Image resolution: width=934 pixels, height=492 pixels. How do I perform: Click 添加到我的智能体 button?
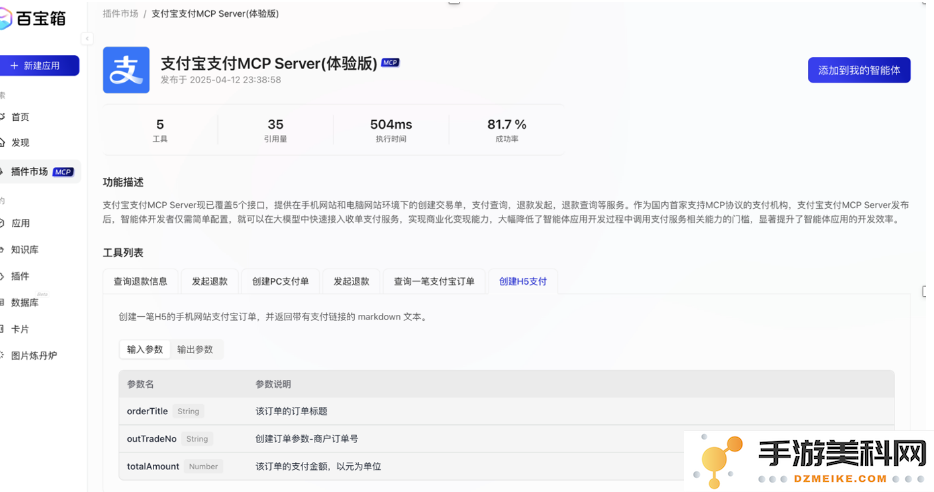859,70
